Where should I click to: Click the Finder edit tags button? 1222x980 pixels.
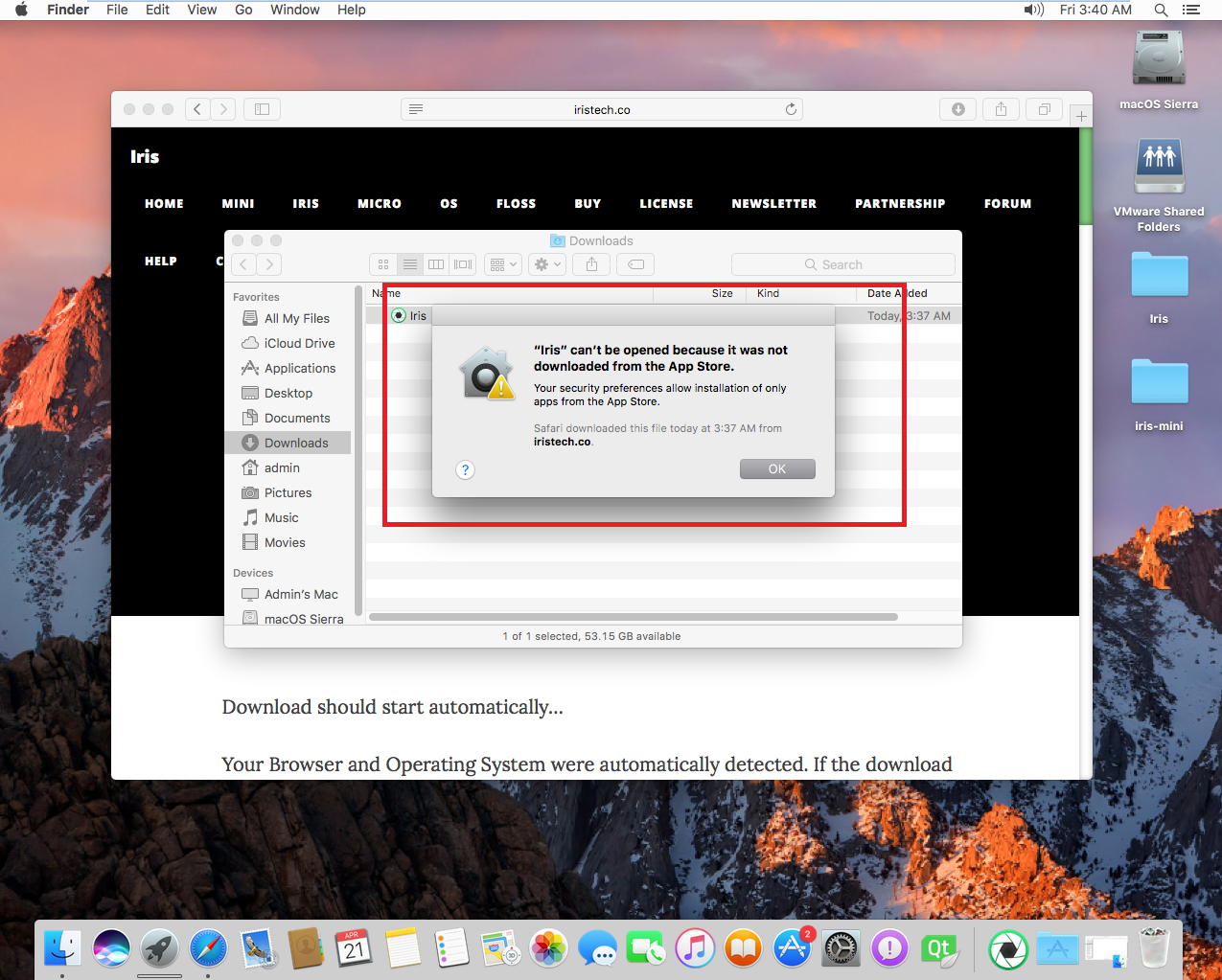635,264
